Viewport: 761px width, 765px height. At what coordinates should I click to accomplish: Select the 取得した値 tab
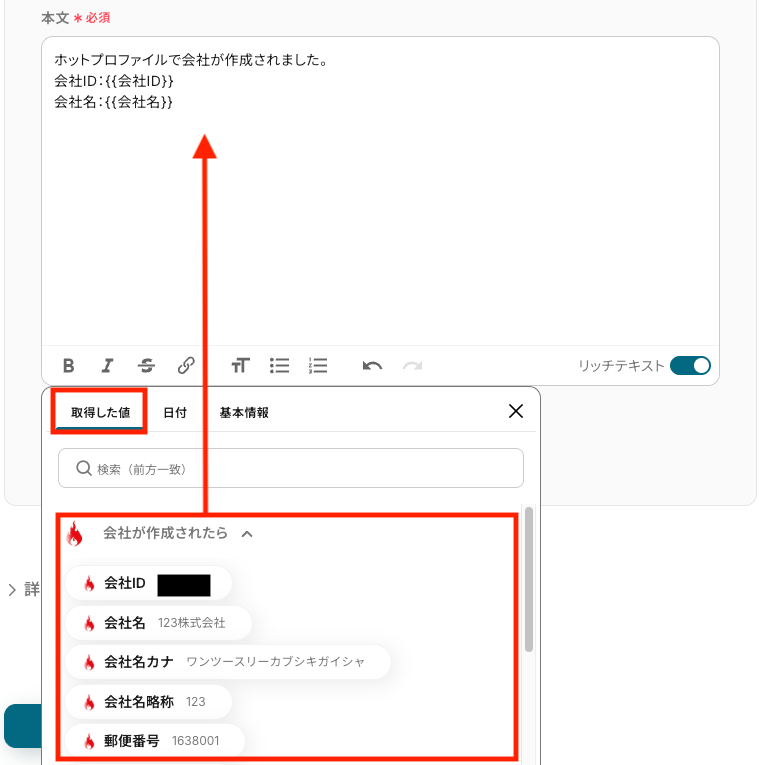[x=100, y=413]
